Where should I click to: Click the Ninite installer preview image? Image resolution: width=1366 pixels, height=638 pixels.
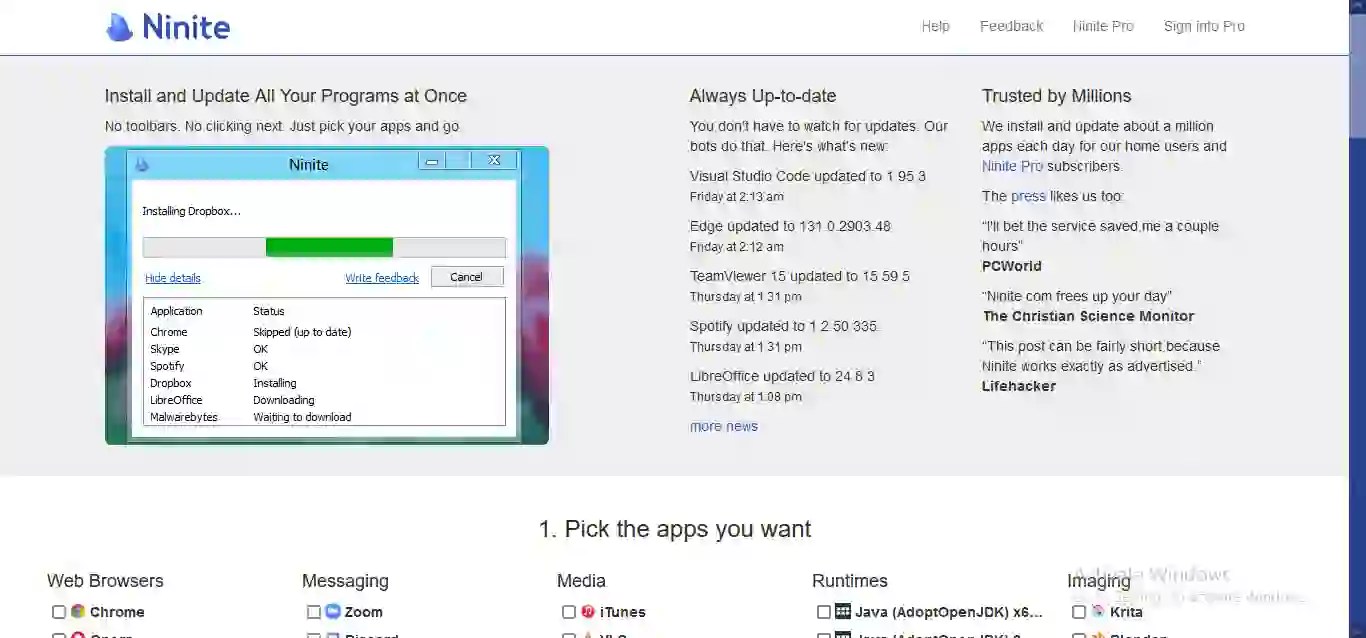pos(327,295)
